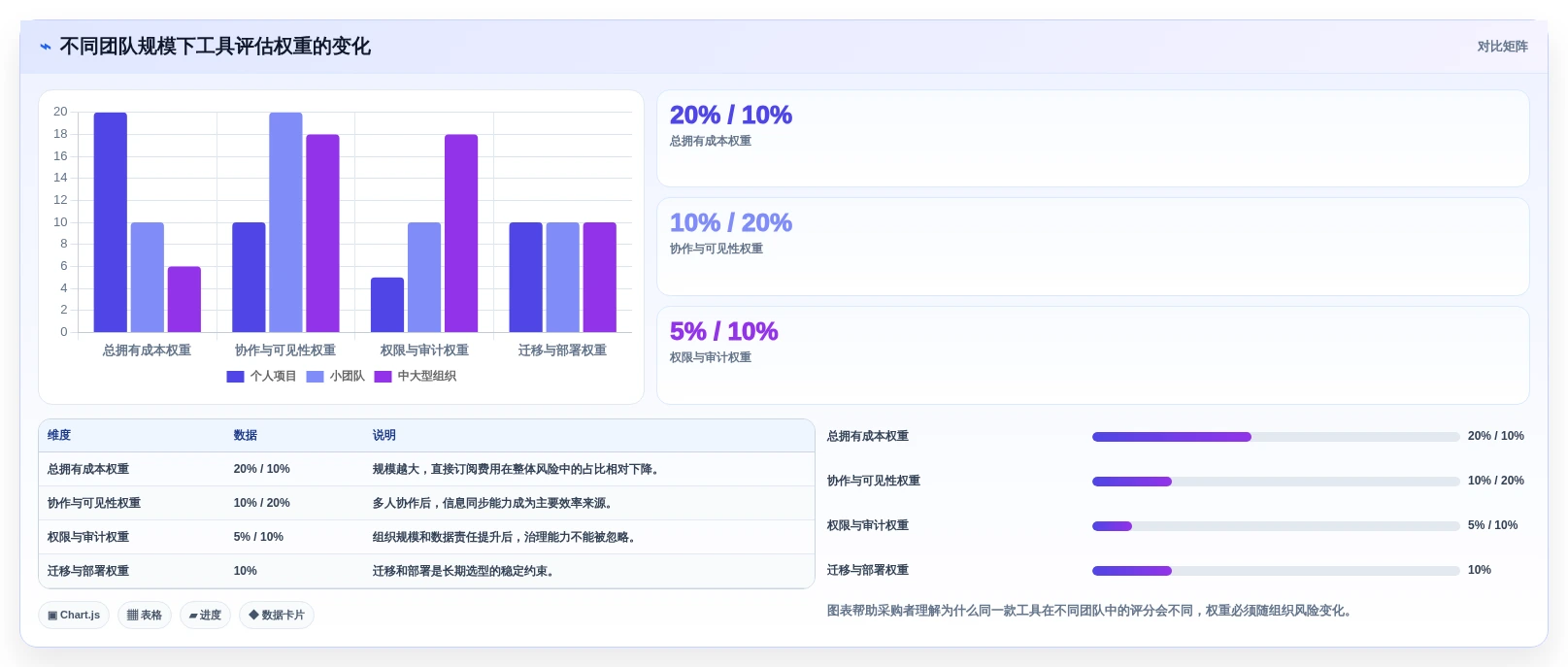
Task: Click the table cell showing only 10%
Action: pyautogui.click(x=246, y=572)
